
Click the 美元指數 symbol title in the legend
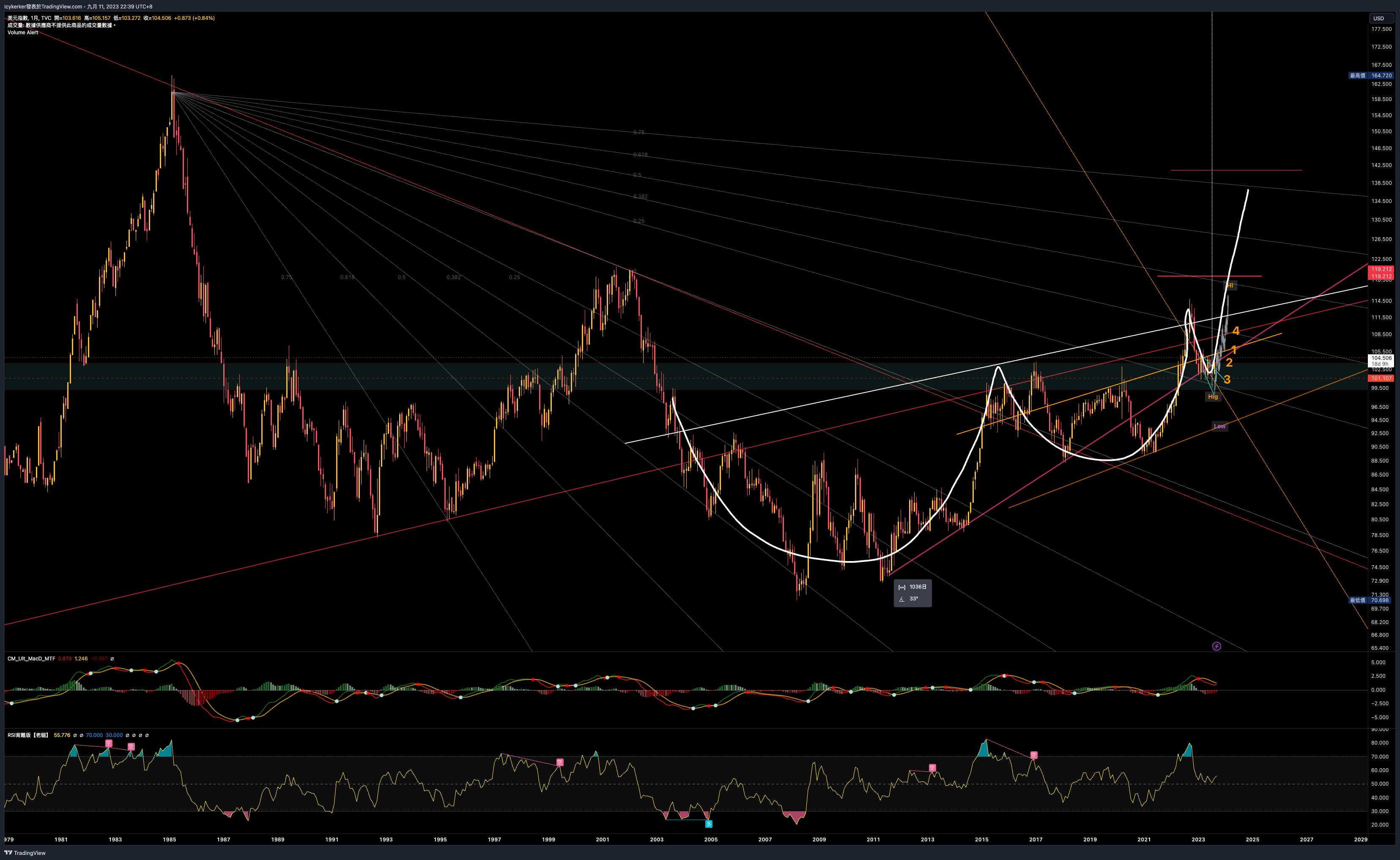point(18,18)
